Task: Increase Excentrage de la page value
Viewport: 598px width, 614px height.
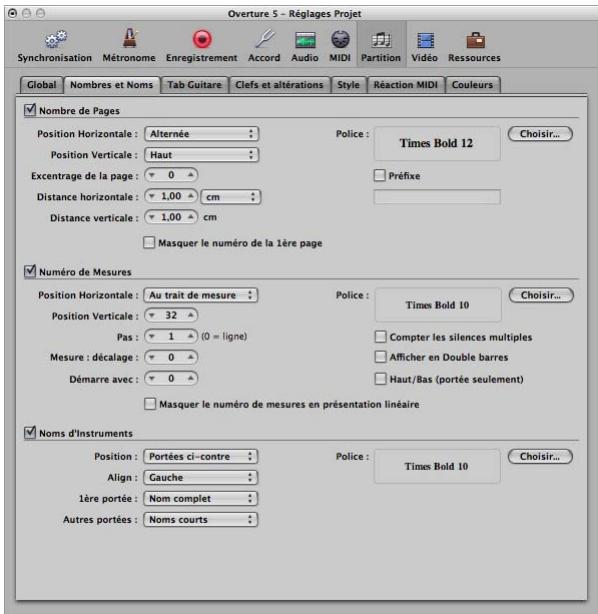Action: click(191, 175)
